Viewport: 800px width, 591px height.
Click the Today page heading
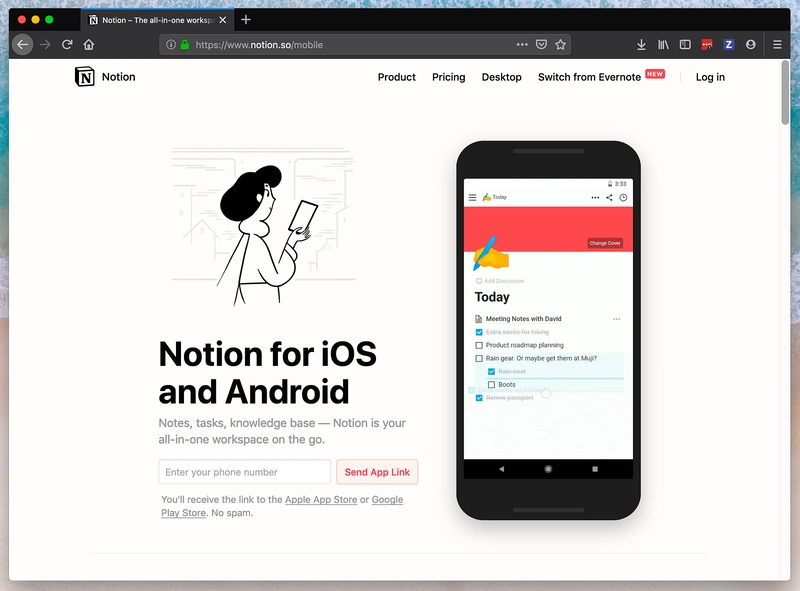pos(492,297)
